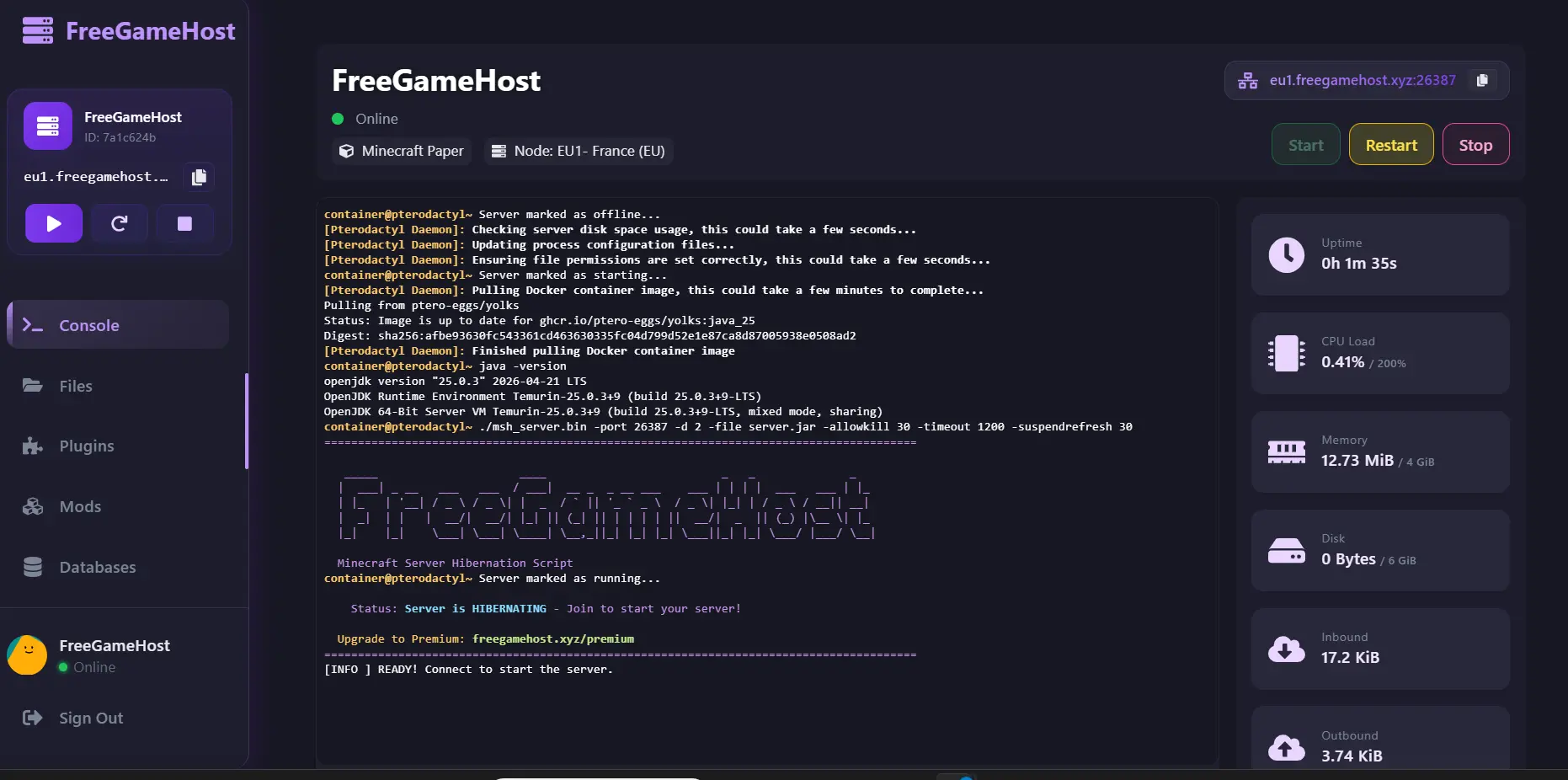Click the FreeGameHost logo icon in sidebar header

[x=37, y=30]
